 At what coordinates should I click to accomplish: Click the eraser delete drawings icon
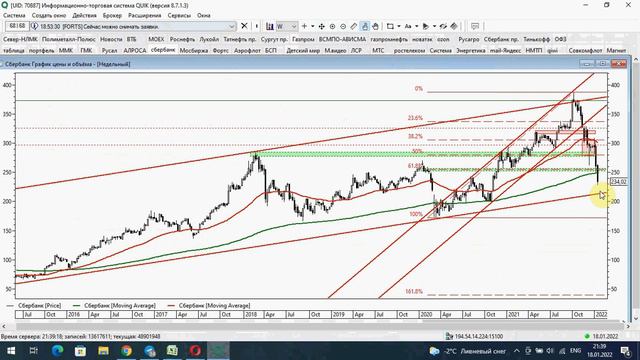coord(454,26)
